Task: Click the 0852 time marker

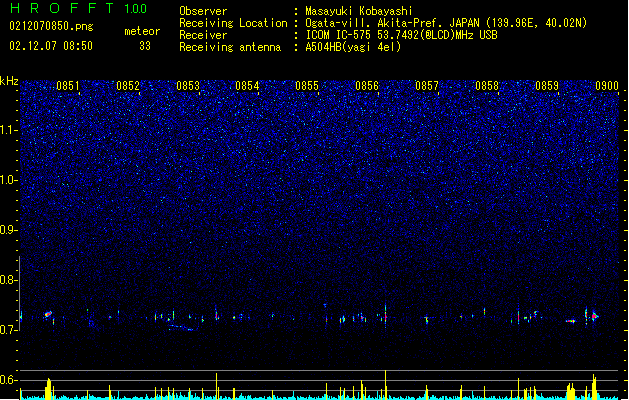Action: 128,86
